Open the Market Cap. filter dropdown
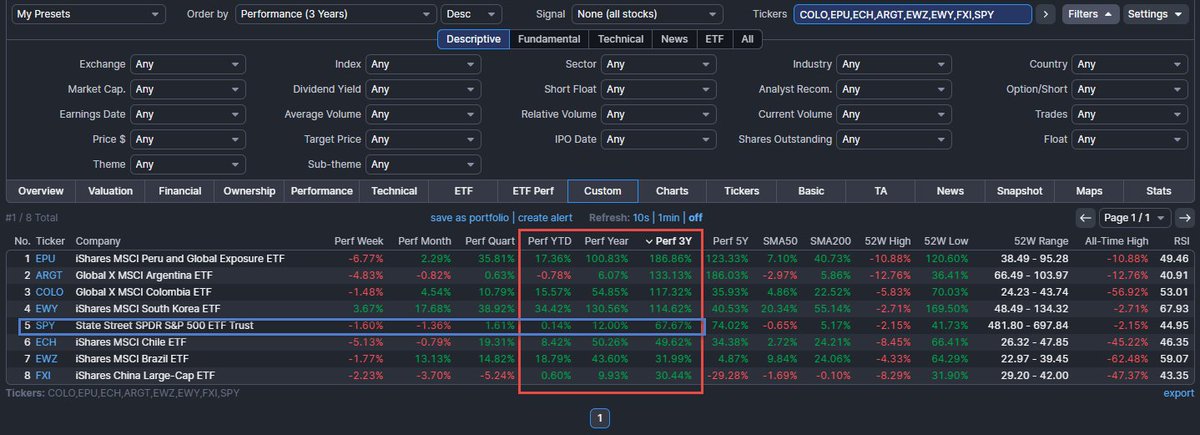Image resolution: width=1200 pixels, height=435 pixels. pos(188,89)
